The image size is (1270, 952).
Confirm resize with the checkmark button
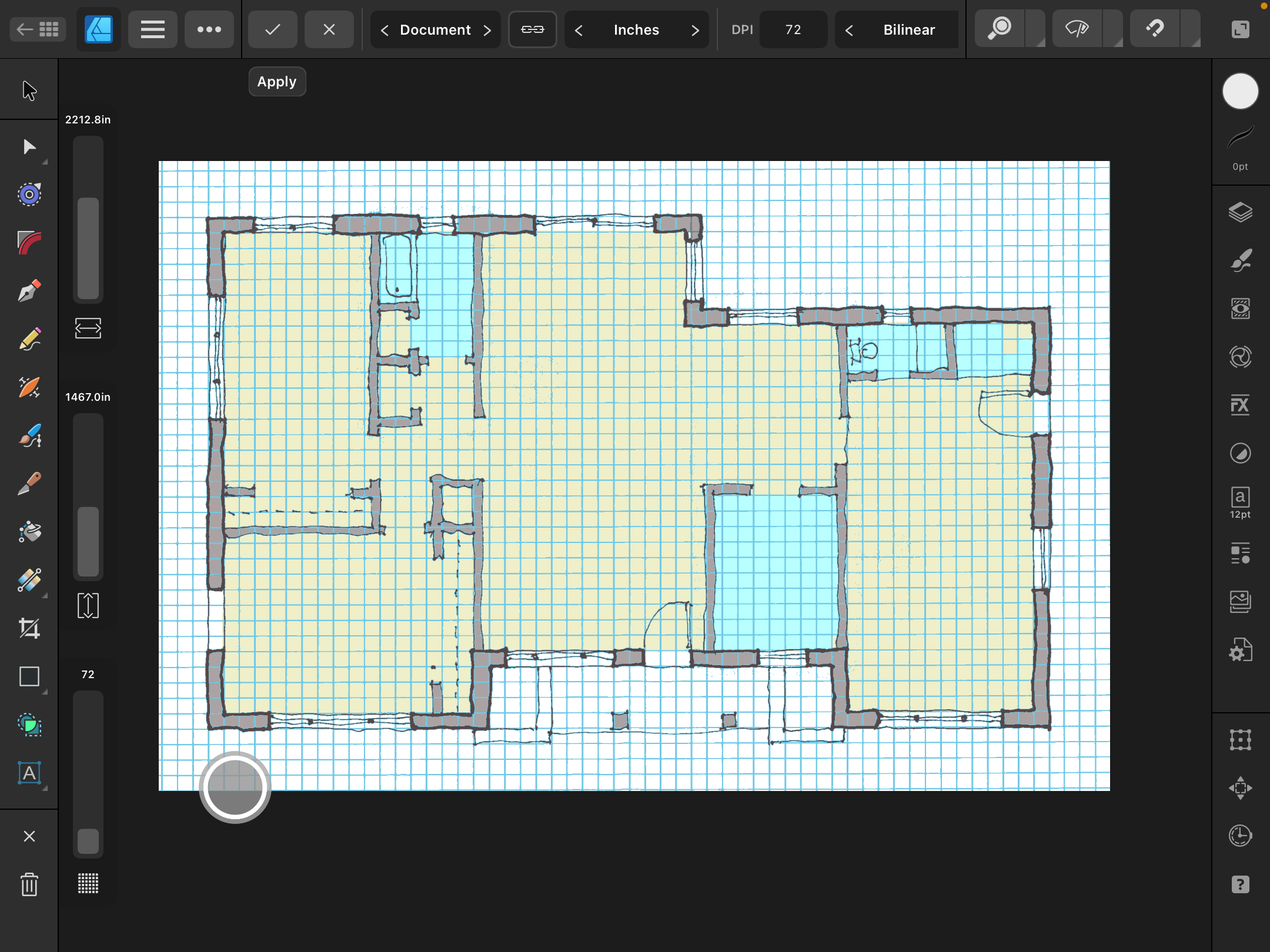273,29
